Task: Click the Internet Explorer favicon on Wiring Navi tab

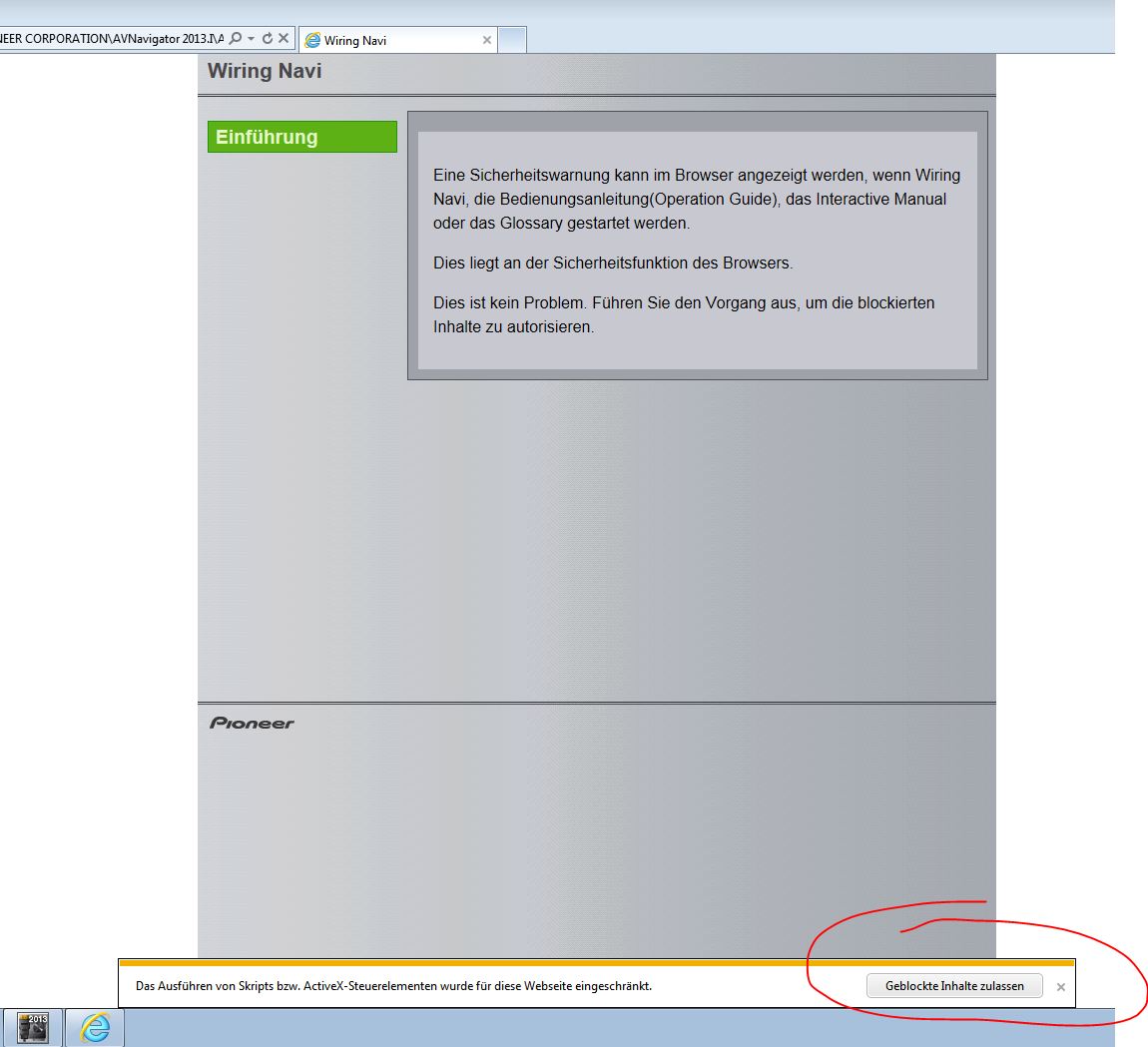Action: click(x=312, y=41)
